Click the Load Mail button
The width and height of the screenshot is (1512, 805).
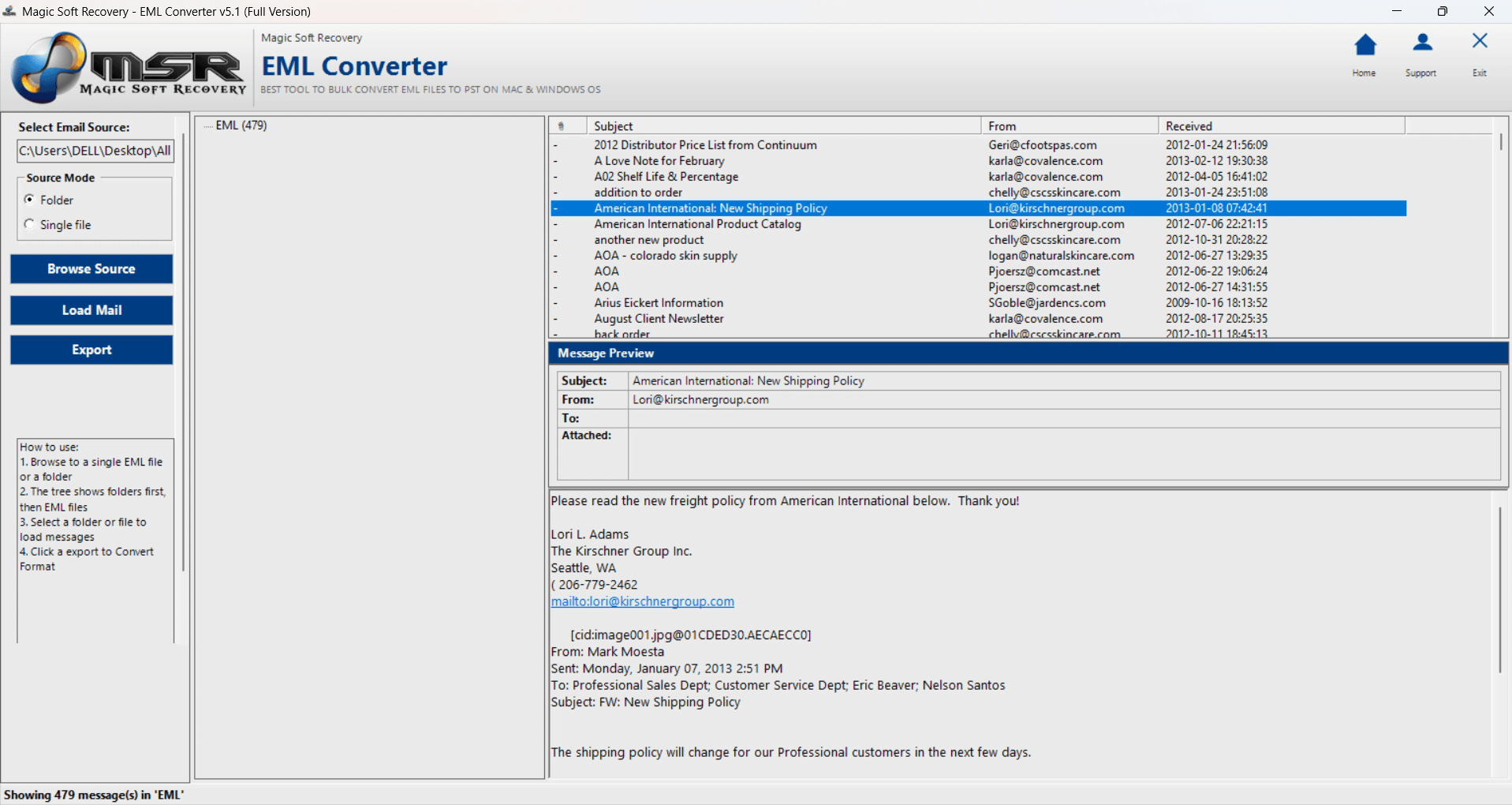tap(91, 310)
